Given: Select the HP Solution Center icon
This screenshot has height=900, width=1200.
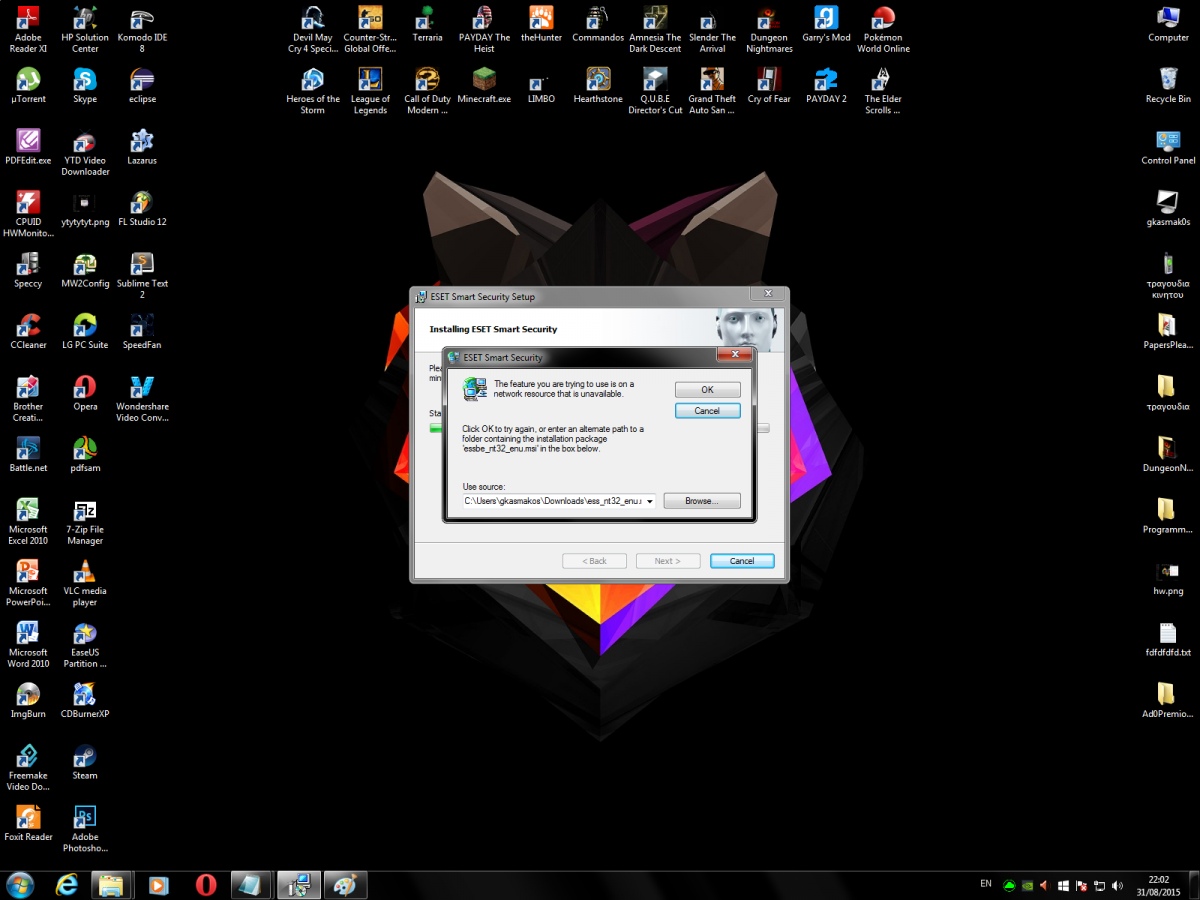Looking at the screenshot, I should pyautogui.click(x=85, y=30).
